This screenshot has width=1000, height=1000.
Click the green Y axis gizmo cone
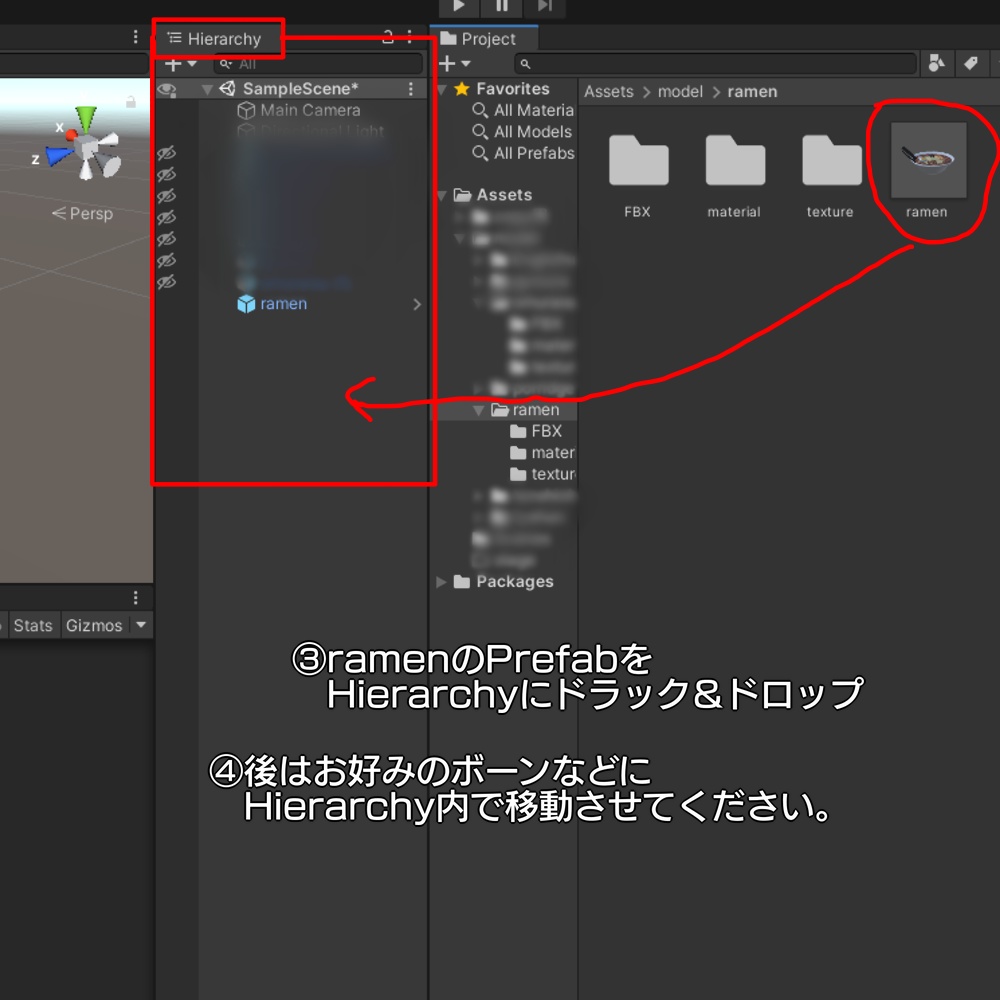click(x=85, y=119)
